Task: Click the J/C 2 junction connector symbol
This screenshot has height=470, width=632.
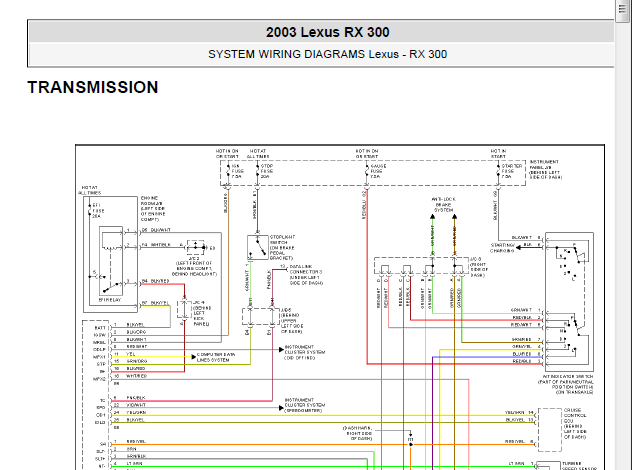Action: pyautogui.click(x=196, y=247)
